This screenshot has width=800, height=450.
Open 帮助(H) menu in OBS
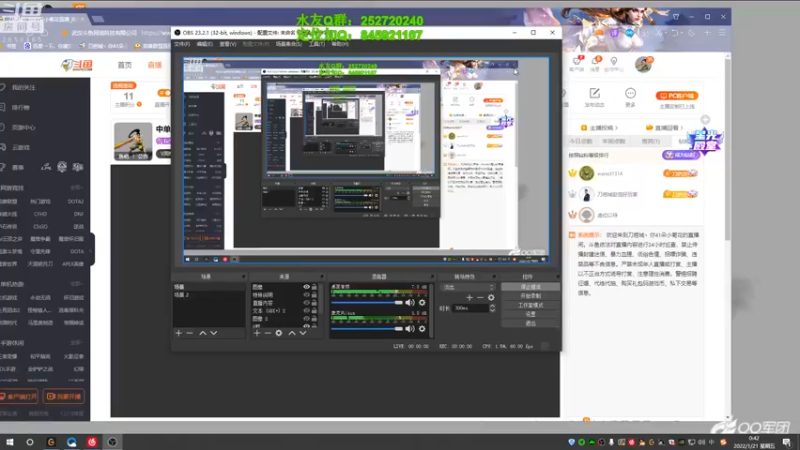tap(340, 44)
